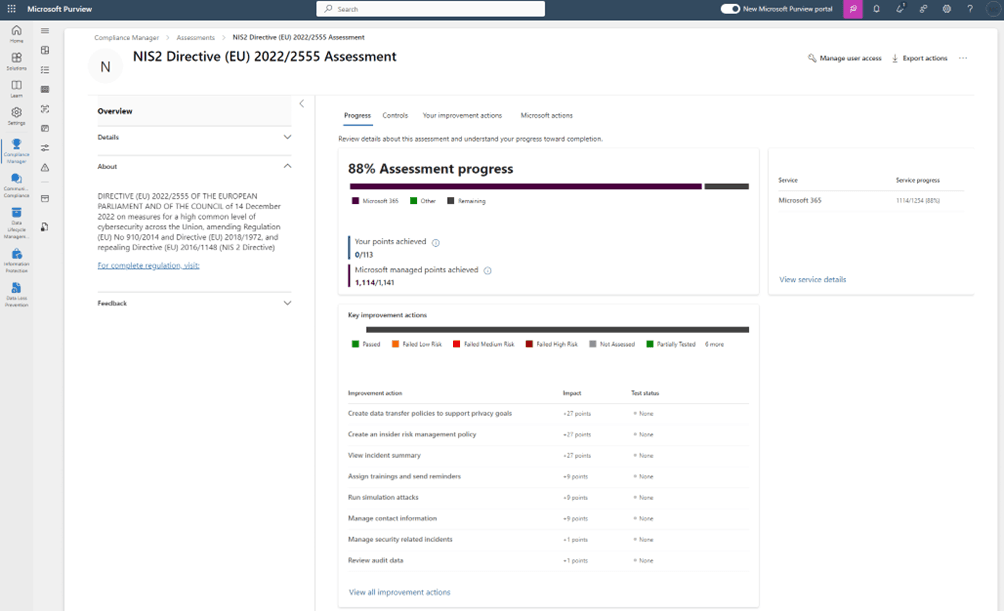Image resolution: width=1004 pixels, height=611 pixels.
Task: Open Settings in the left rail
Action: tap(17, 116)
